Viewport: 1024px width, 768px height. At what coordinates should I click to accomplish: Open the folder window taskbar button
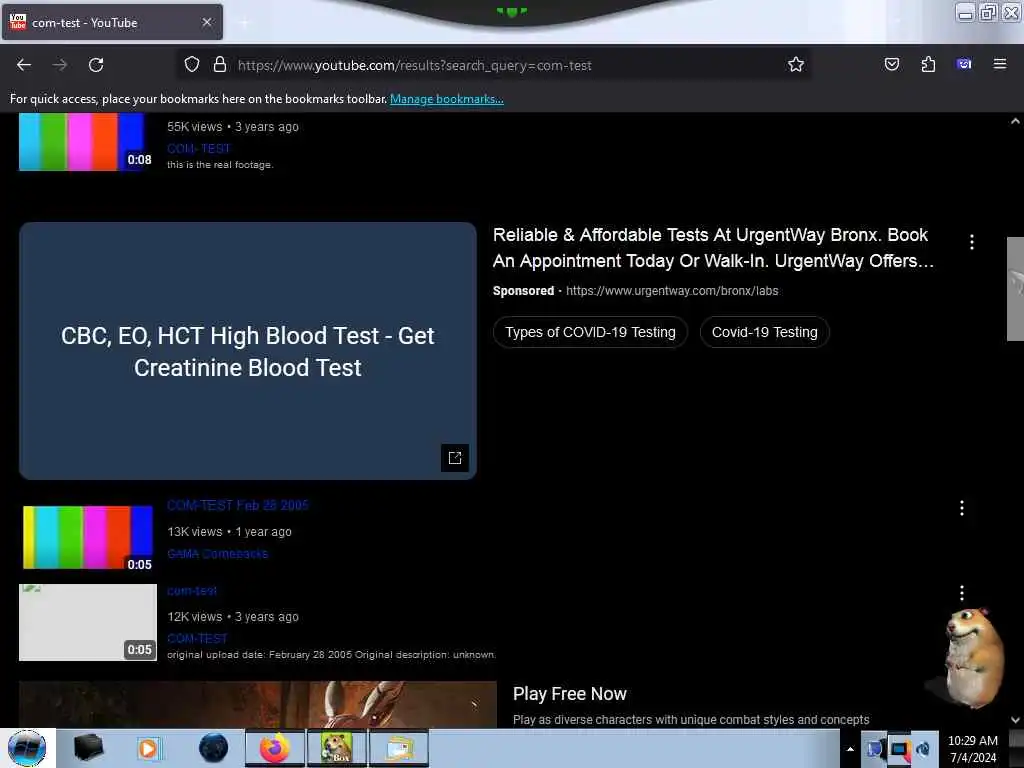398,748
